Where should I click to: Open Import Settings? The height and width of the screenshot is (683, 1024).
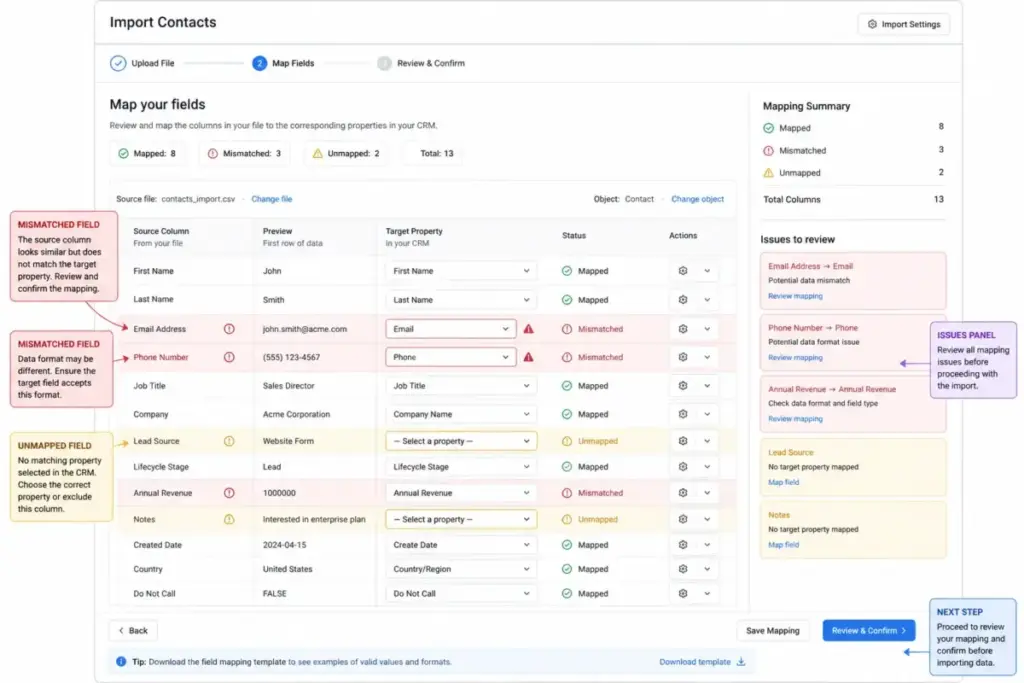click(x=904, y=24)
